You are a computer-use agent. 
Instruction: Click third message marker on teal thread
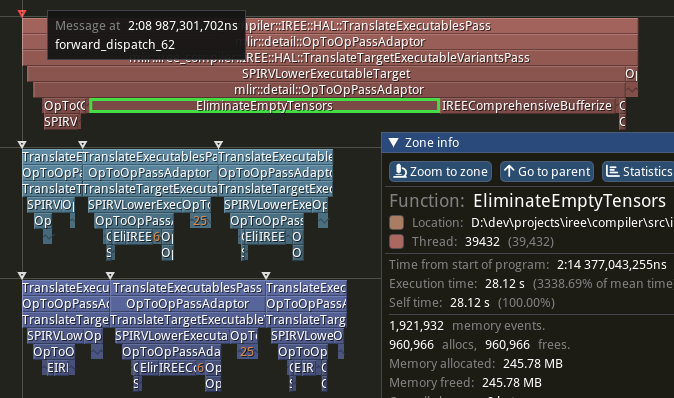[x=218, y=144]
